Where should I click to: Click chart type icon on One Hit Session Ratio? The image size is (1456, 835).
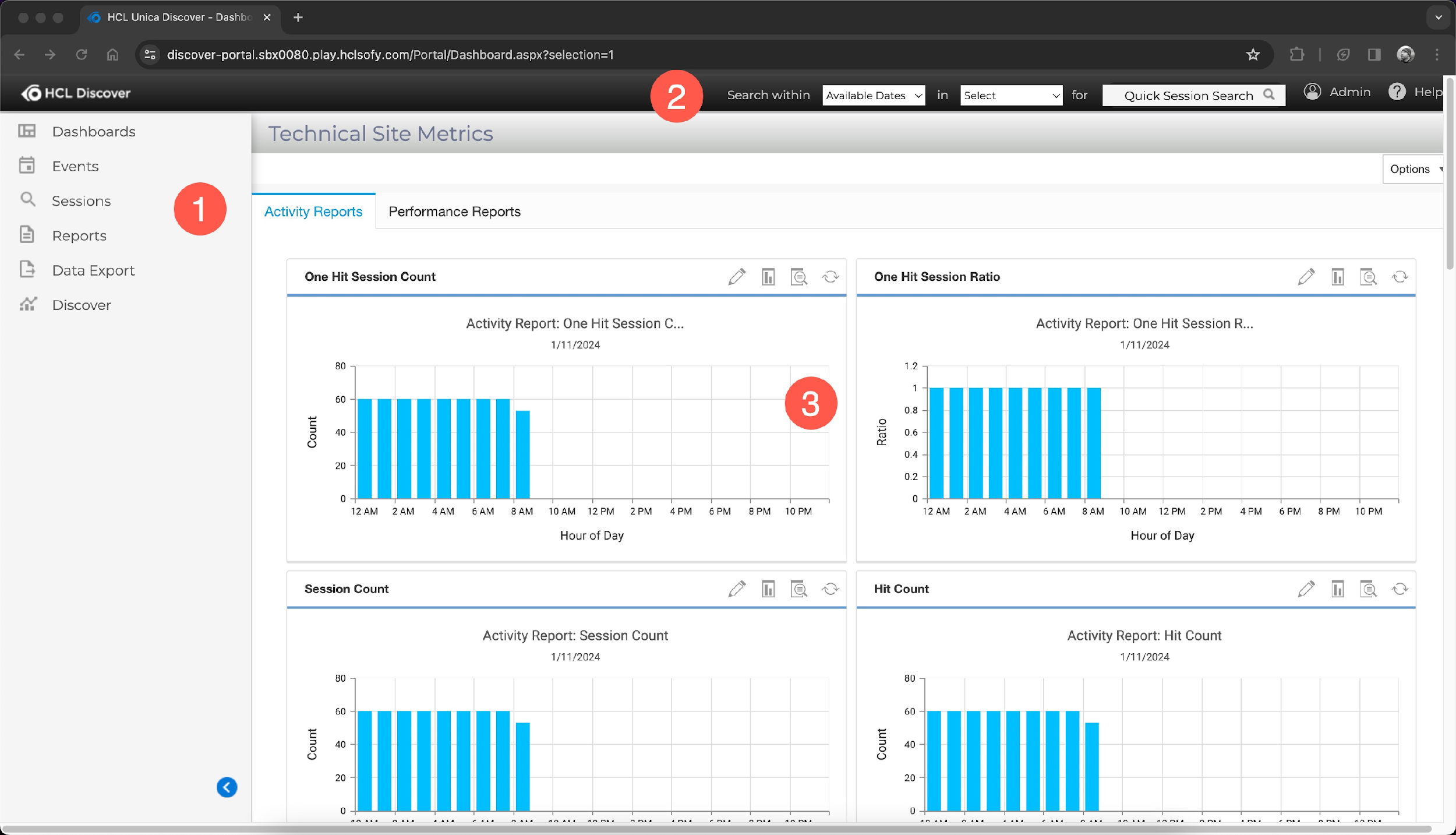tap(1337, 277)
